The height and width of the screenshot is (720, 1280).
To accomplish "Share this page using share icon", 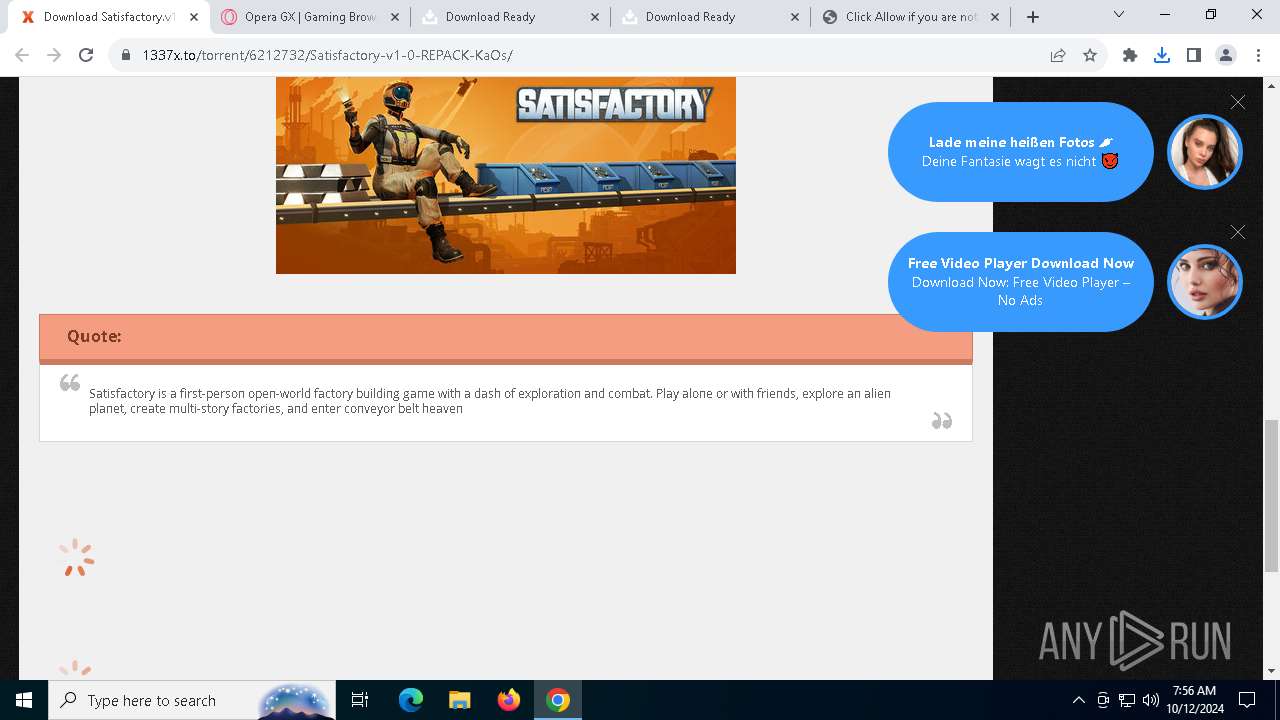I will 1058,55.
